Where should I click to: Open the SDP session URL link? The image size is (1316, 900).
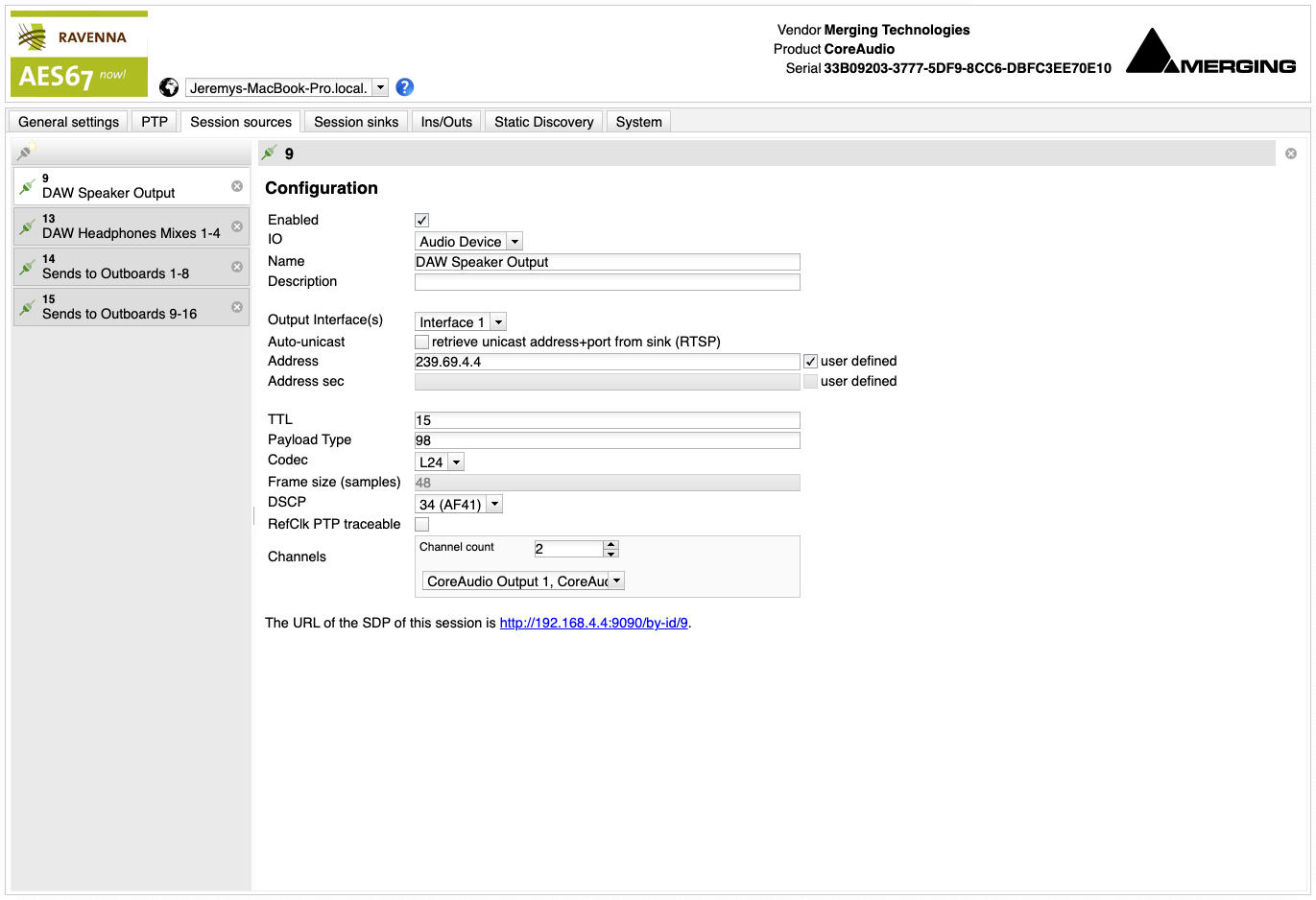point(593,623)
